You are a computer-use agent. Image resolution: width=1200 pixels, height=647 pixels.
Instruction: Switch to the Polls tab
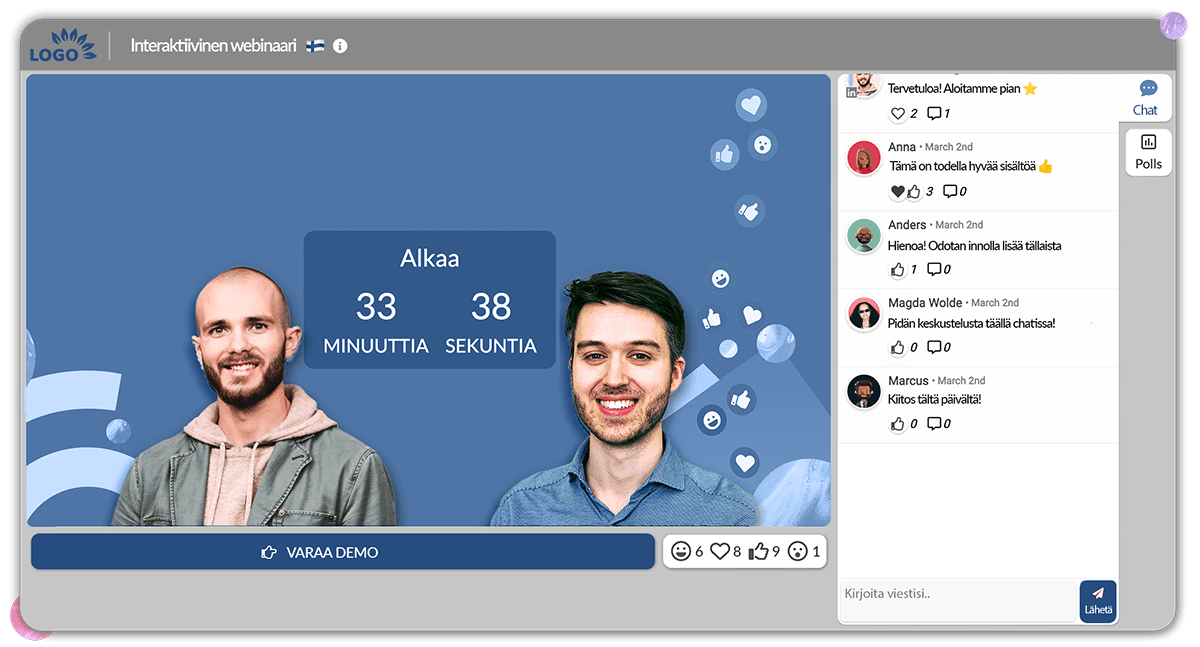[x=1148, y=152]
